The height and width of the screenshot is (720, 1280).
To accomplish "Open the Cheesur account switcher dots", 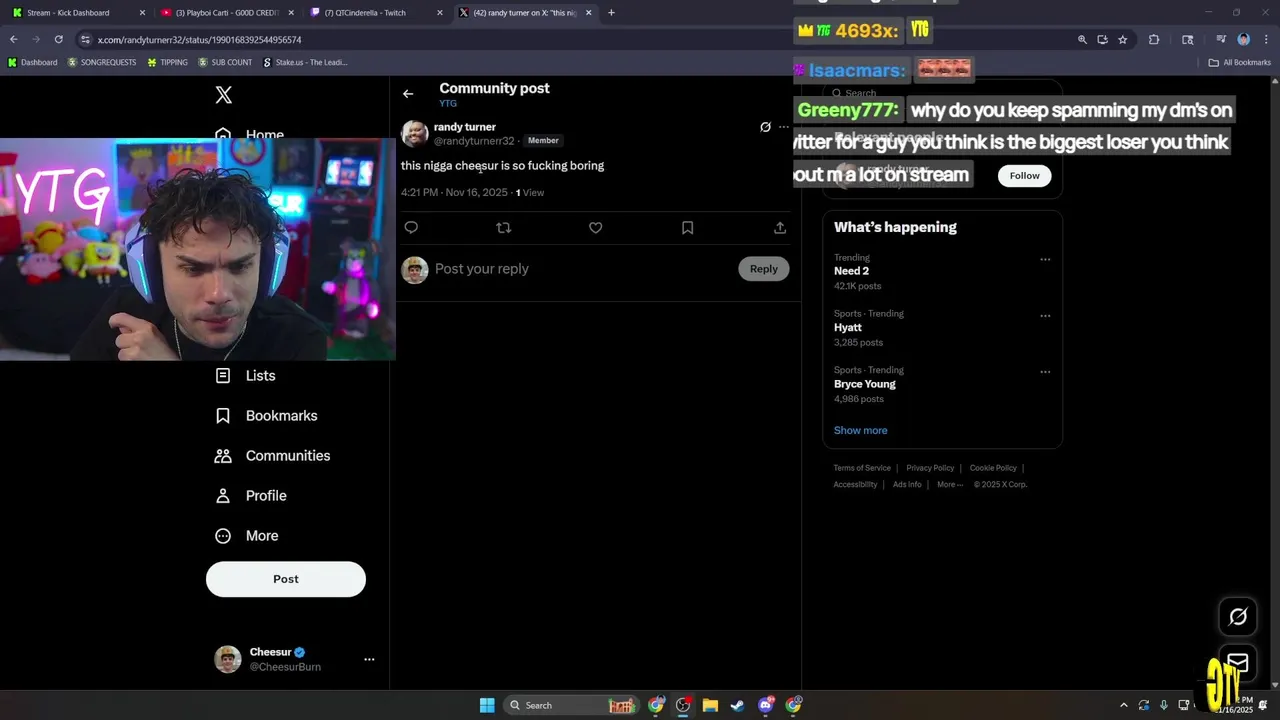I will coord(369,659).
